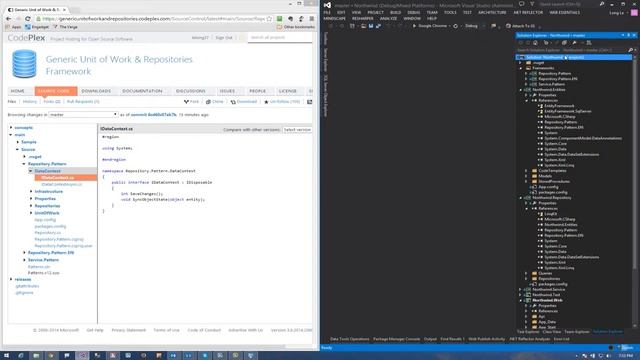Screen dimensions: 640x360
Task: Collapse the DataContext folder in CodePlex tree
Action: point(31,171)
